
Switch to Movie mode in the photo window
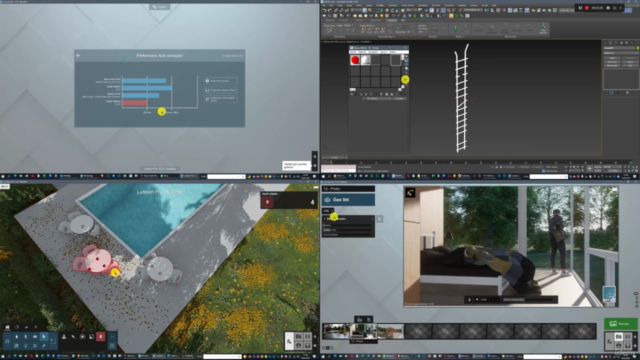(x=627, y=336)
